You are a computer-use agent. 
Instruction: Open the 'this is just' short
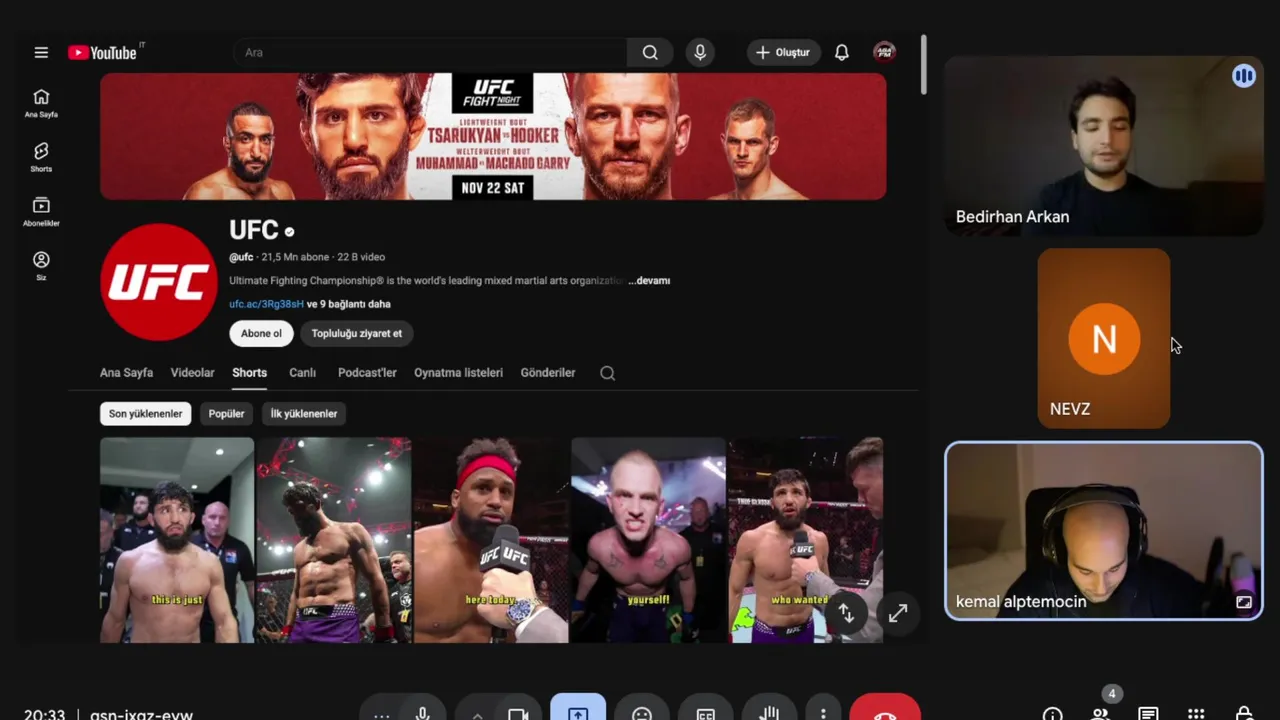(177, 540)
